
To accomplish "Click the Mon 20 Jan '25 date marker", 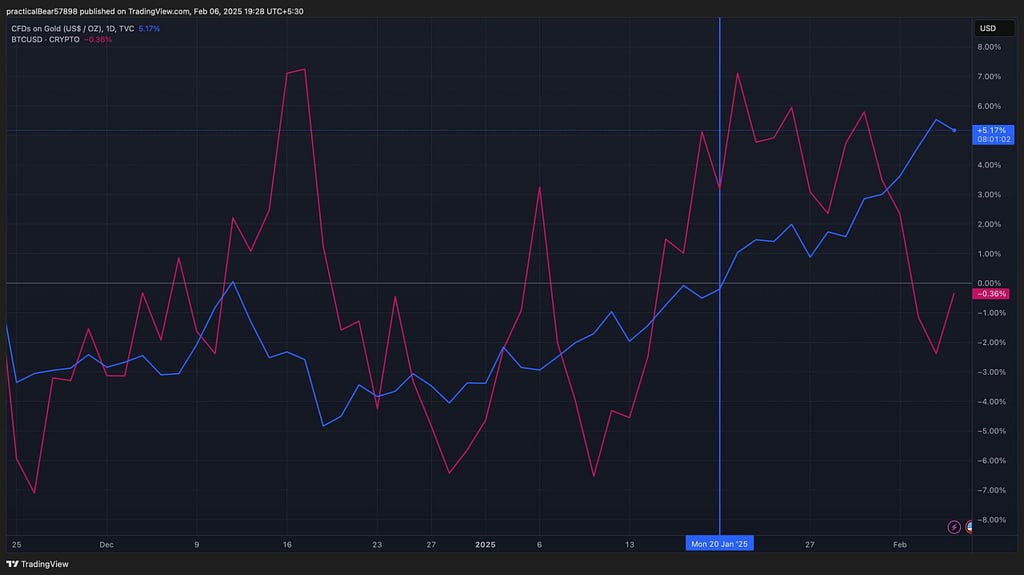I will pyautogui.click(x=719, y=544).
